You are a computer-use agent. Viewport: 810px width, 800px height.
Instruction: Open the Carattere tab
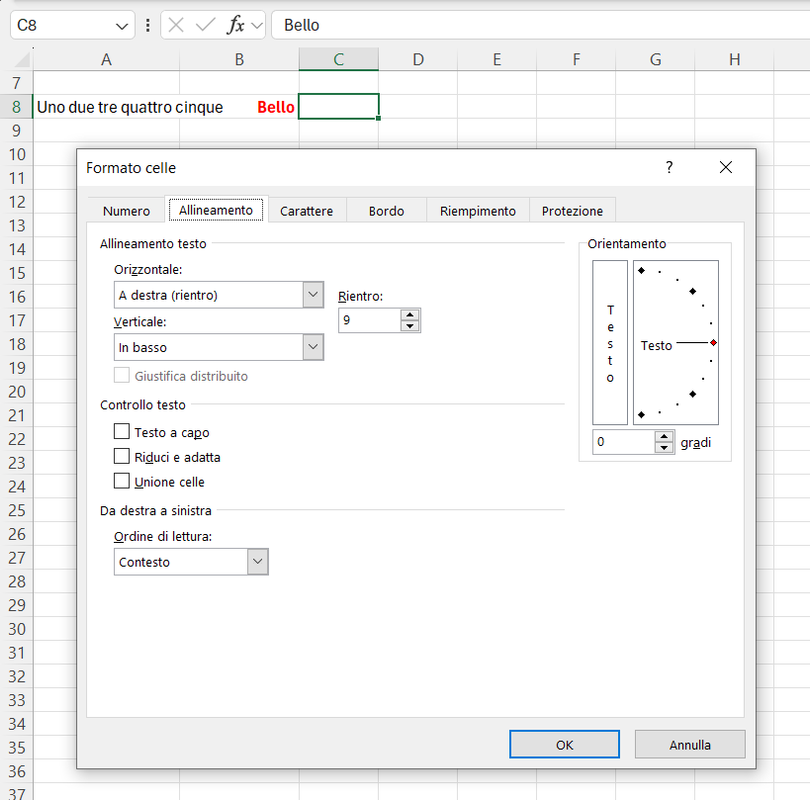tap(307, 211)
